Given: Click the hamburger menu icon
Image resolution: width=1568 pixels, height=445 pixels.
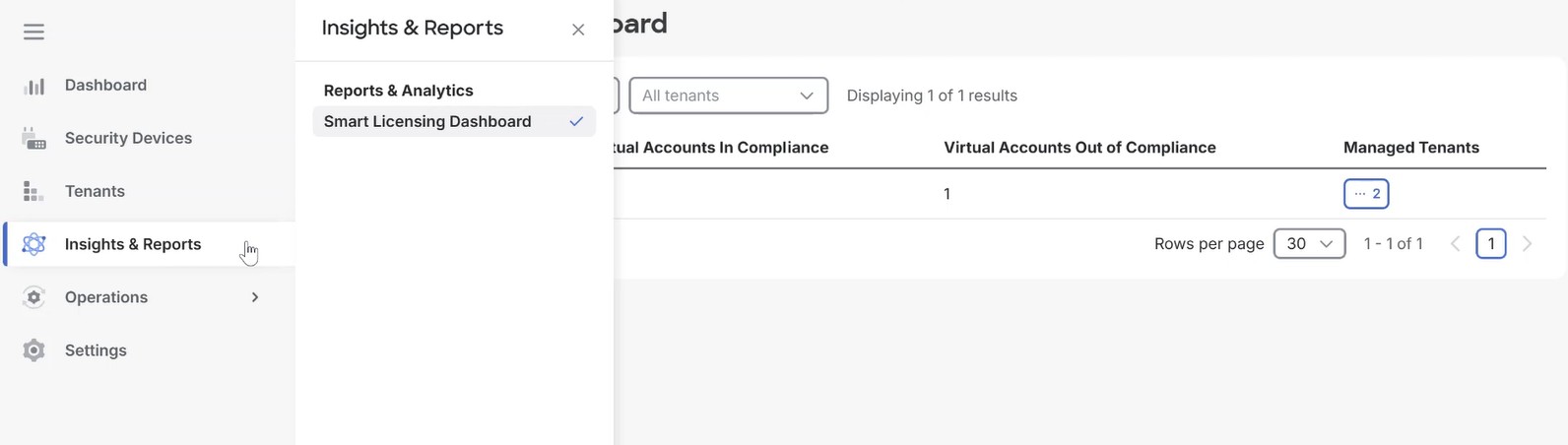Looking at the screenshot, I should click(x=33, y=32).
